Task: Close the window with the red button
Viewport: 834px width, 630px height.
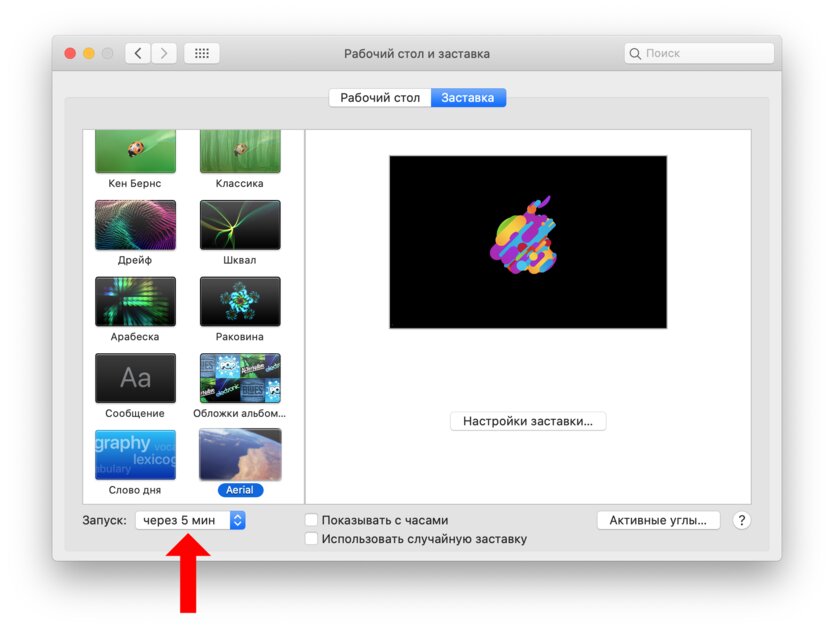Action: click(70, 53)
